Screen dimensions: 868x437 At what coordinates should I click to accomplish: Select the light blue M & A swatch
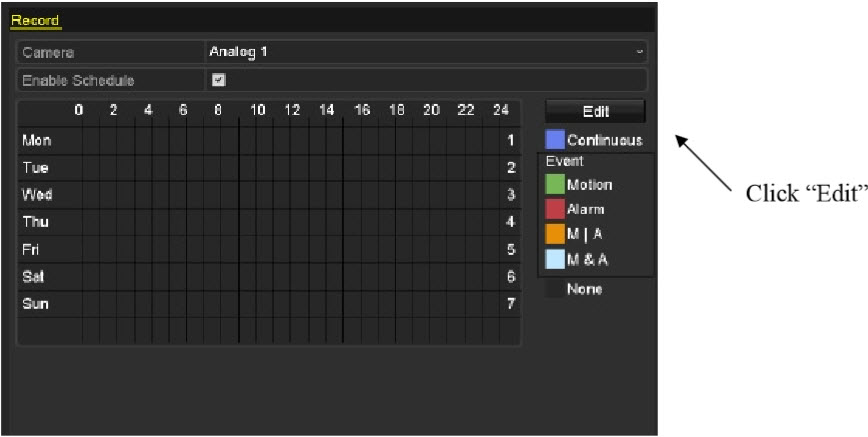click(555, 259)
